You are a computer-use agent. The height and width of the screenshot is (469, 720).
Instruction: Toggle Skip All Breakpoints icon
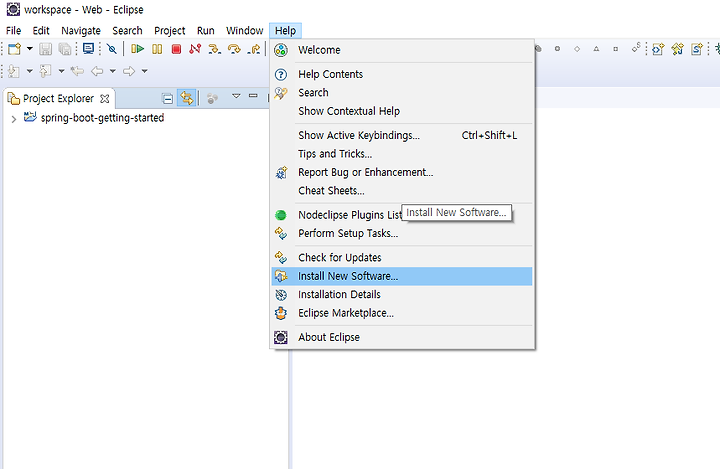[112, 49]
